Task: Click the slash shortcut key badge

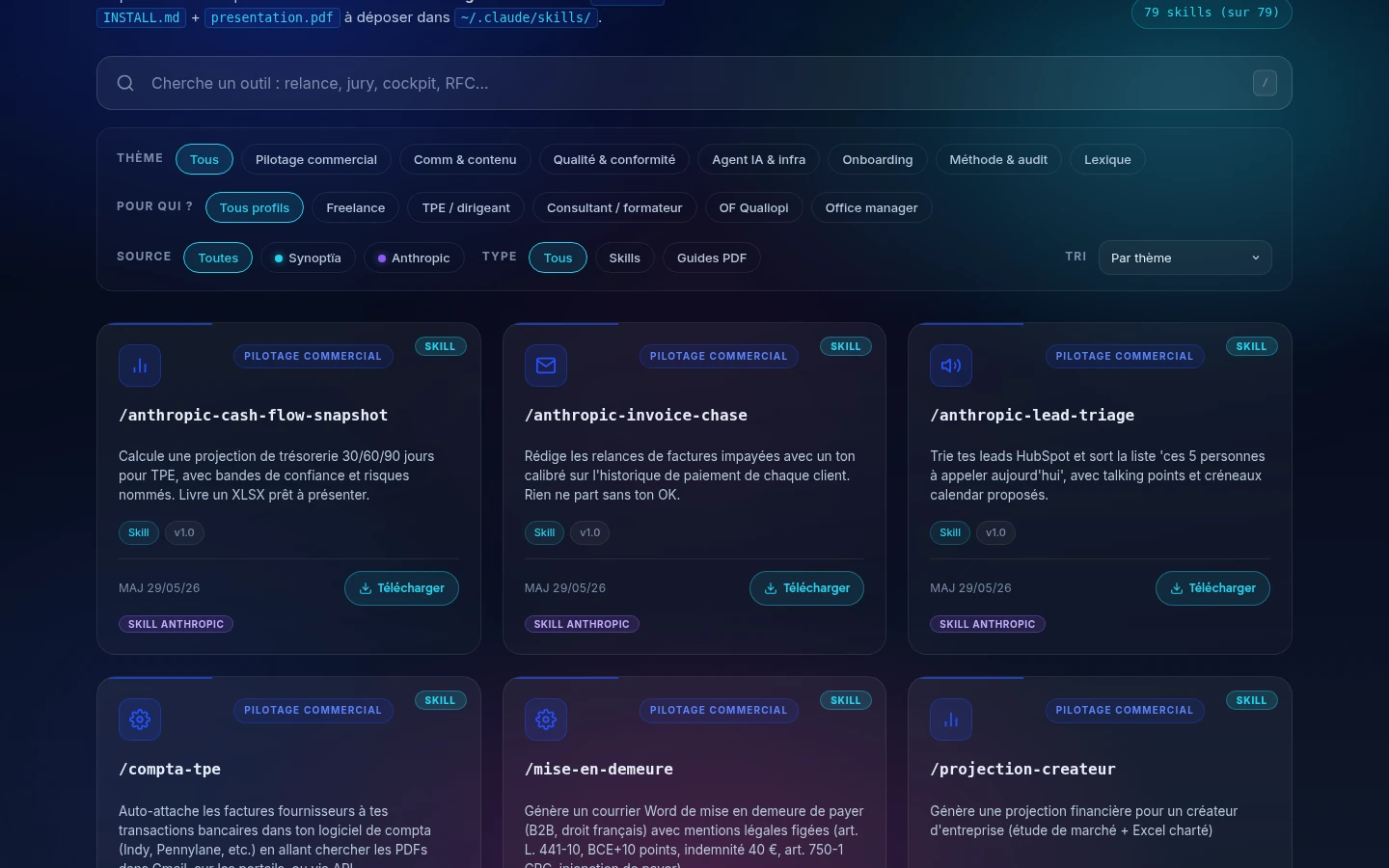Action: [1265, 83]
